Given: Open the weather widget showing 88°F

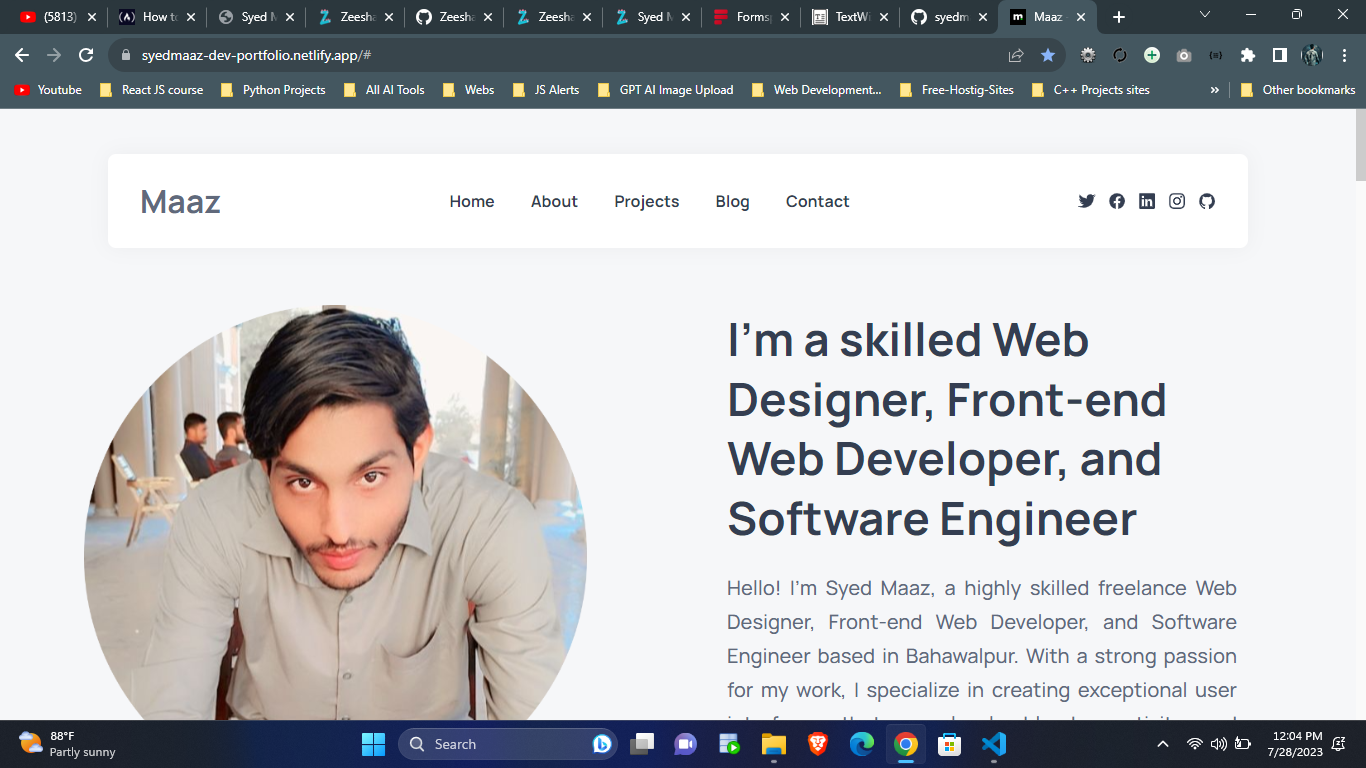Looking at the screenshot, I should 68,744.
